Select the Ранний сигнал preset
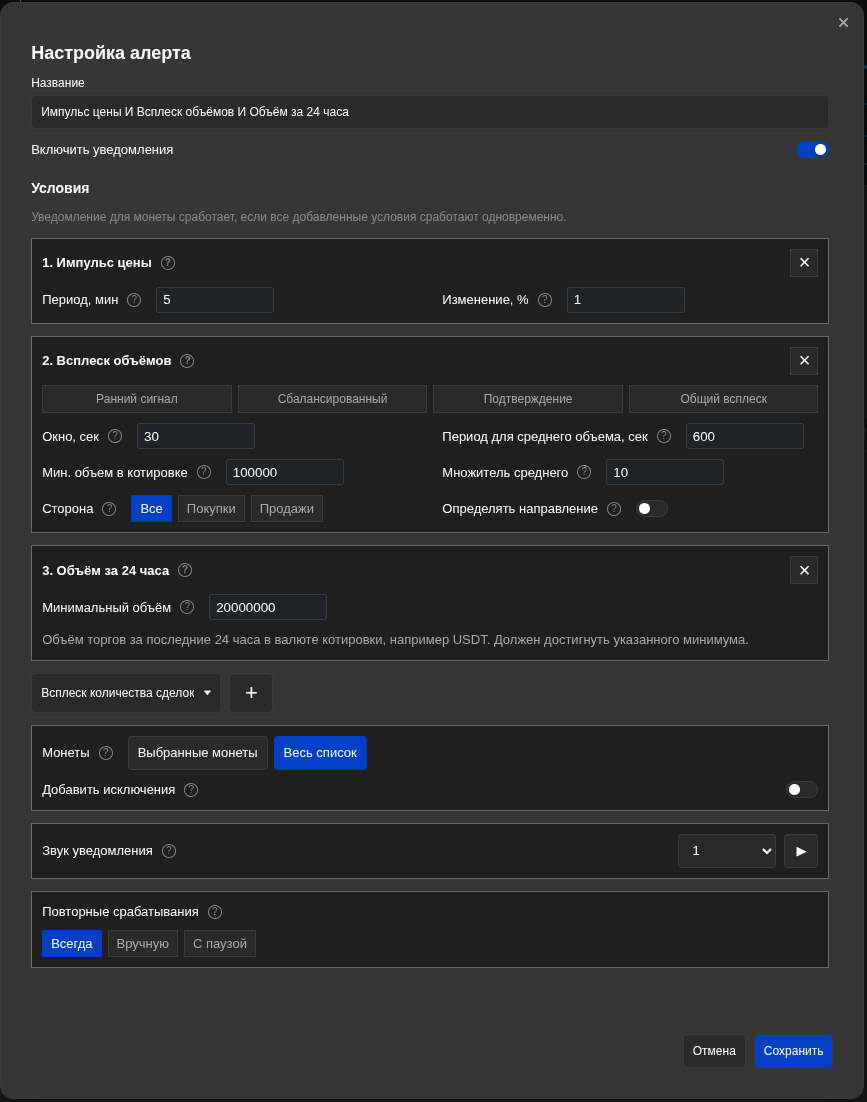867x1102 pixels. pos(137,399)
